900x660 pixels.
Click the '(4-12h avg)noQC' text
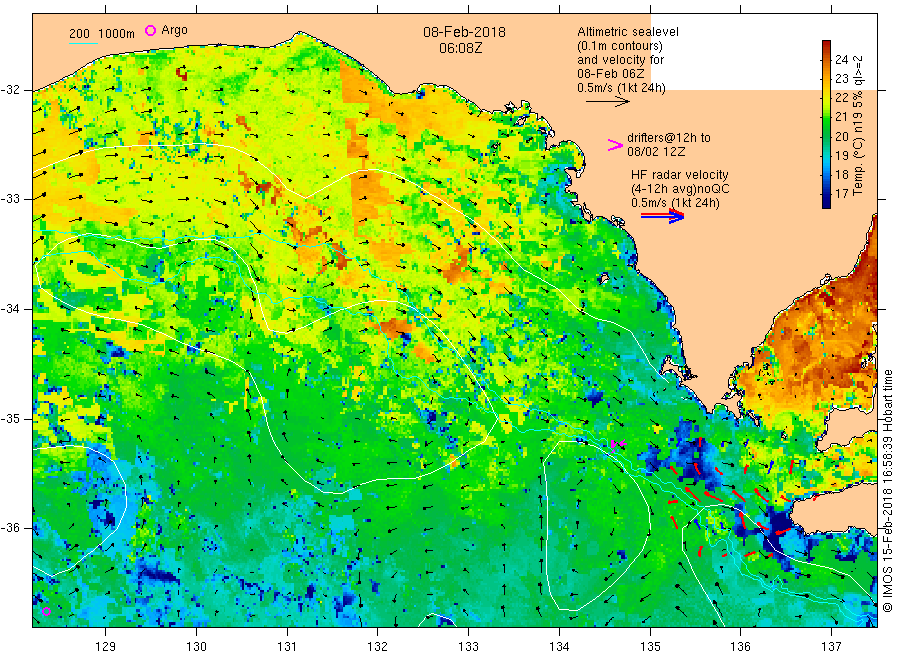coord(680,189)
